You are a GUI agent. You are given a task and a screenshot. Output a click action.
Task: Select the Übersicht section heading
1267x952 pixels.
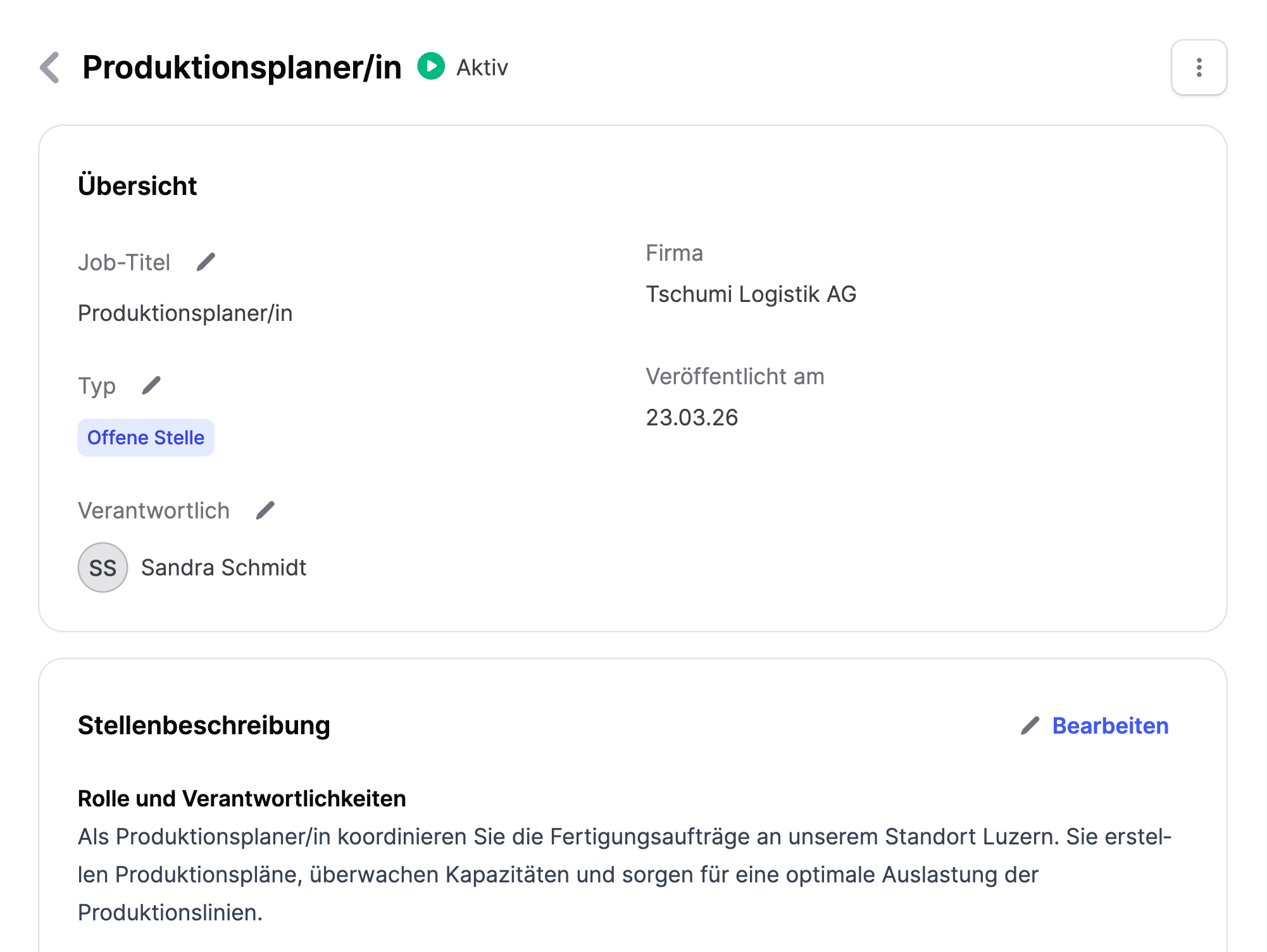coord(137,185)
